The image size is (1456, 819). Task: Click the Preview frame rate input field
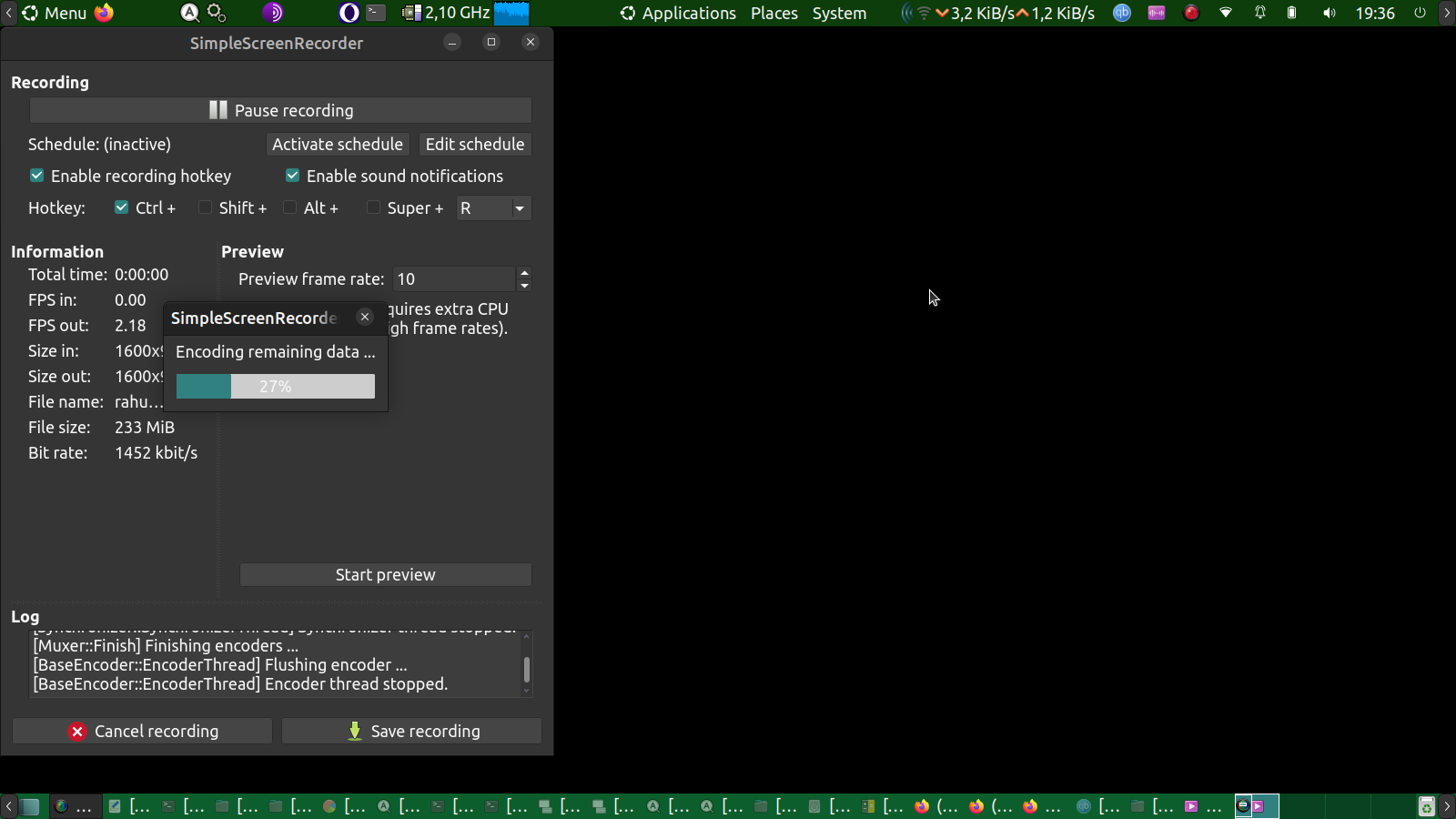pos(455,279)
